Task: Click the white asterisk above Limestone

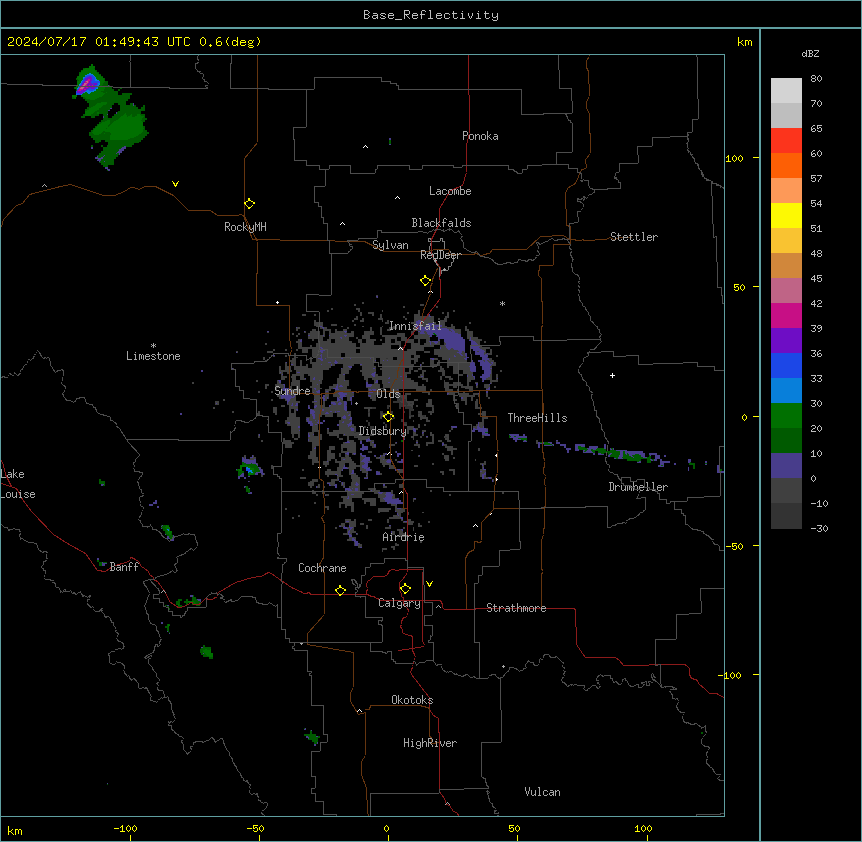Action: 153,346
